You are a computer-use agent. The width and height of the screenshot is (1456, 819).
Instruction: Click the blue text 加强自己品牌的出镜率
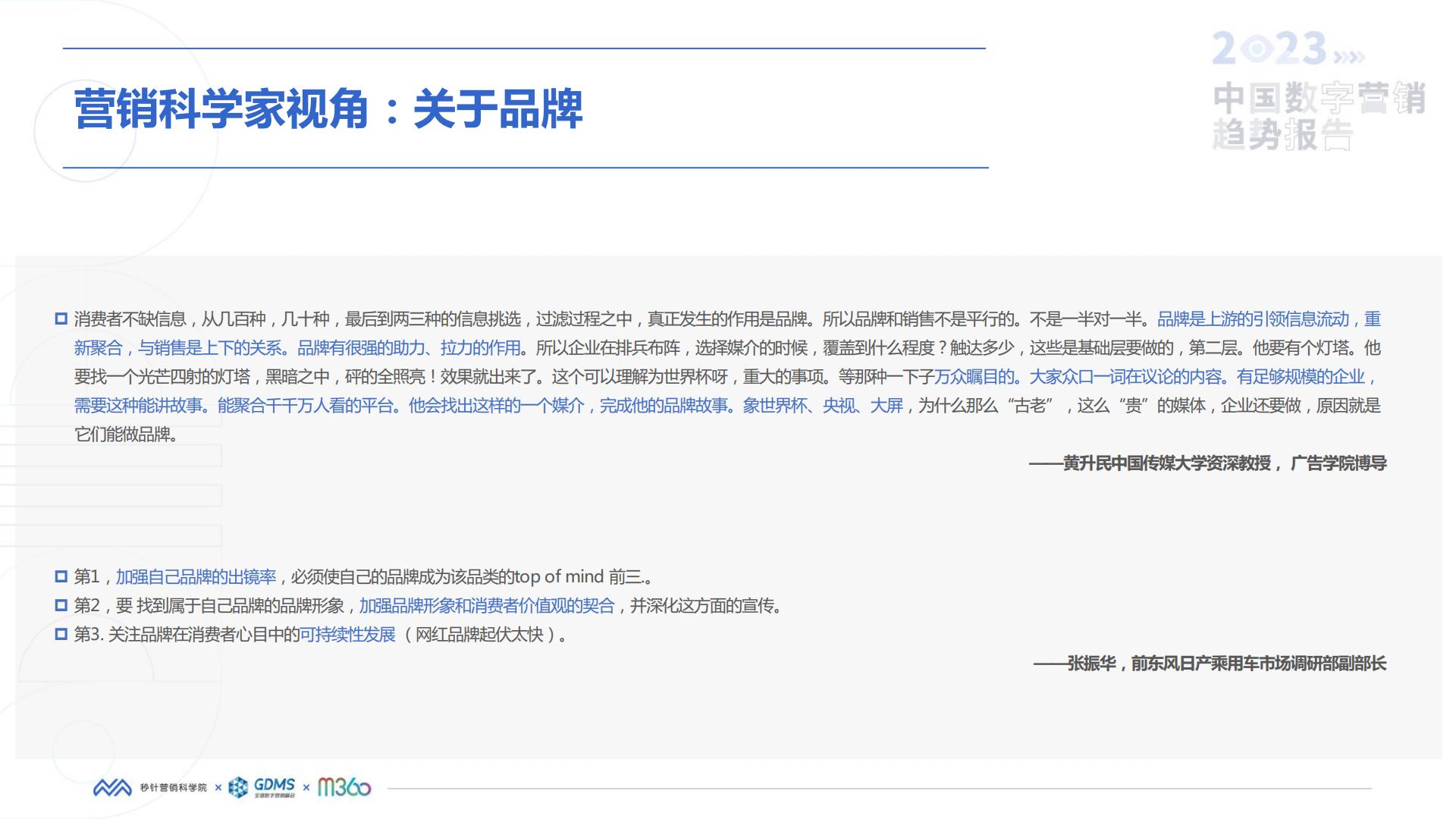tap(196, 577)
